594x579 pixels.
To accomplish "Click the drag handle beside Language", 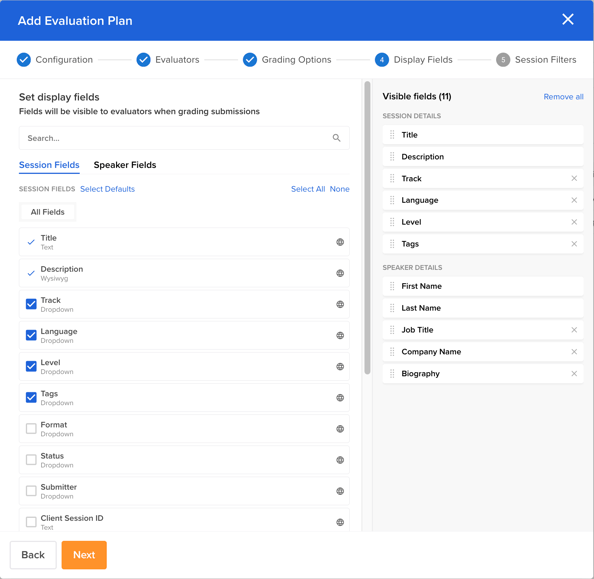I will click(392, 200).
